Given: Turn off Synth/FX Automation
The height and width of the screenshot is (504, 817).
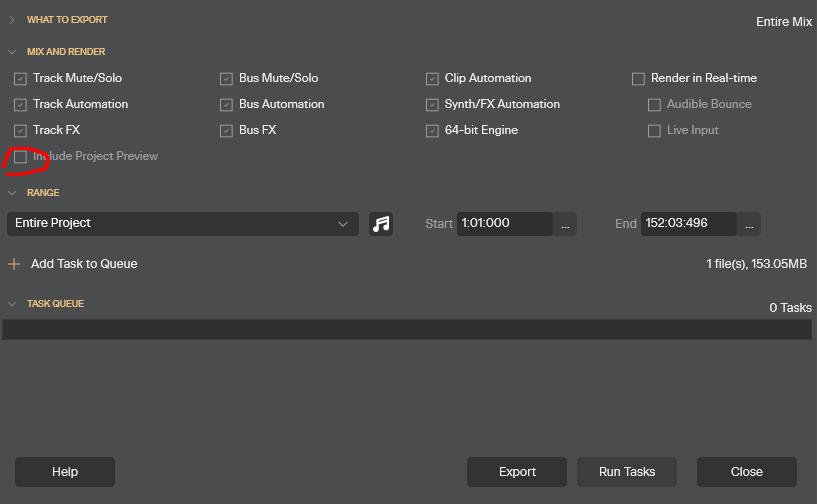Looking at the screenshot, I should coord(432,105).
